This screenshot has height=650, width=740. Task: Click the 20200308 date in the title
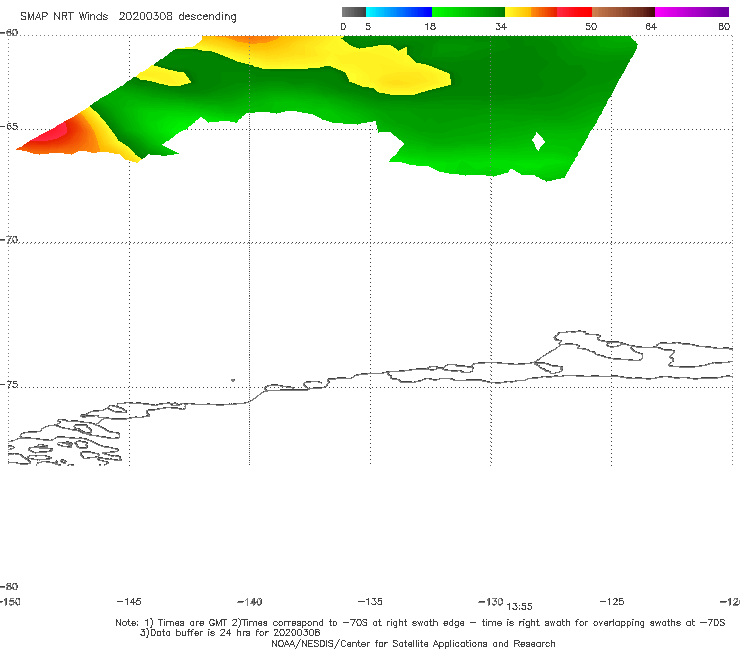(x=145, y=16)
